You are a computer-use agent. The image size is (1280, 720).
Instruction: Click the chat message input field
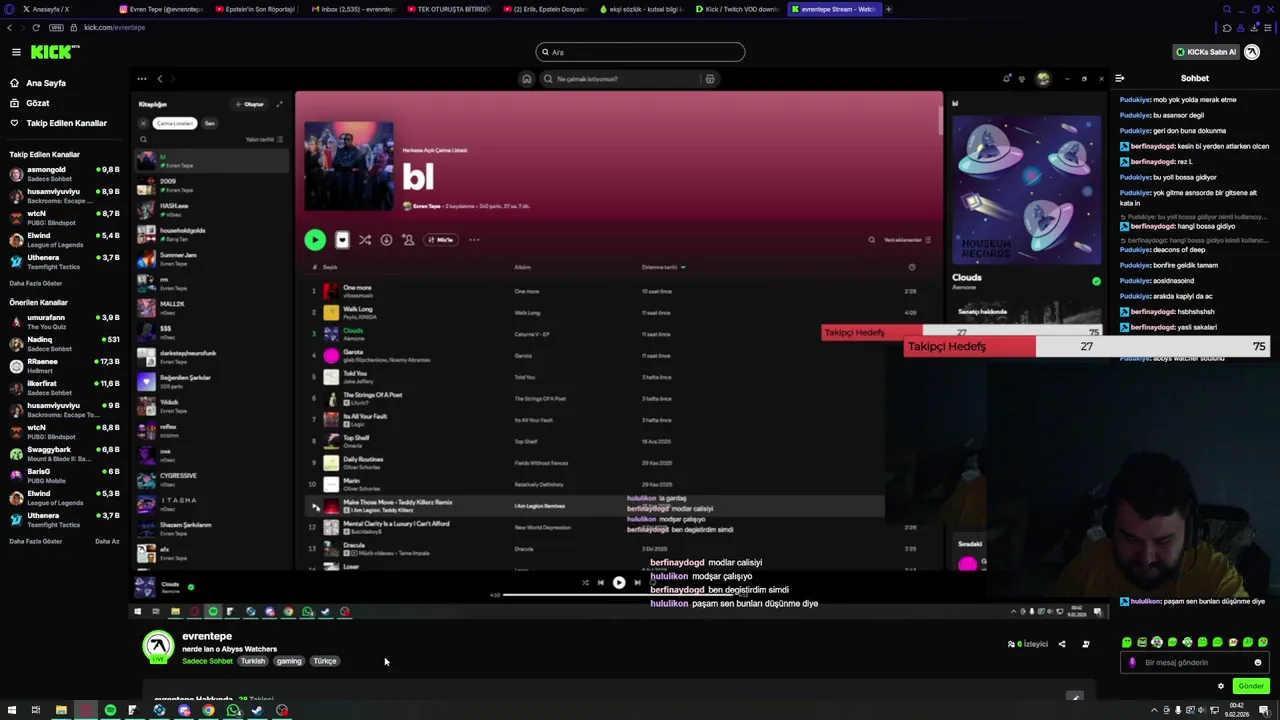(x=1195, y=662)
